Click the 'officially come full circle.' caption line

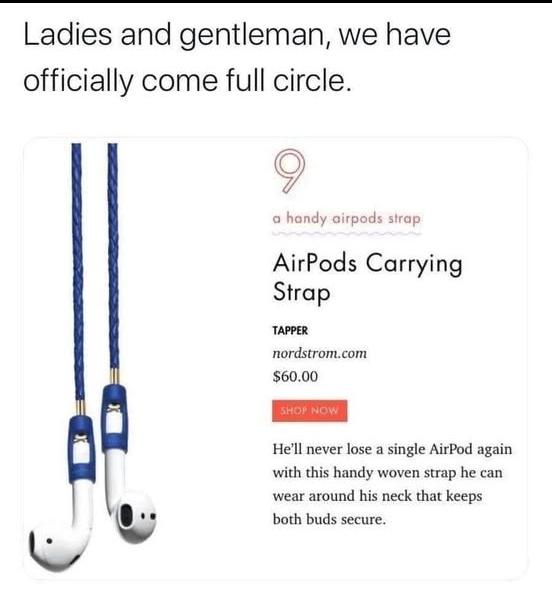(187, 82)
